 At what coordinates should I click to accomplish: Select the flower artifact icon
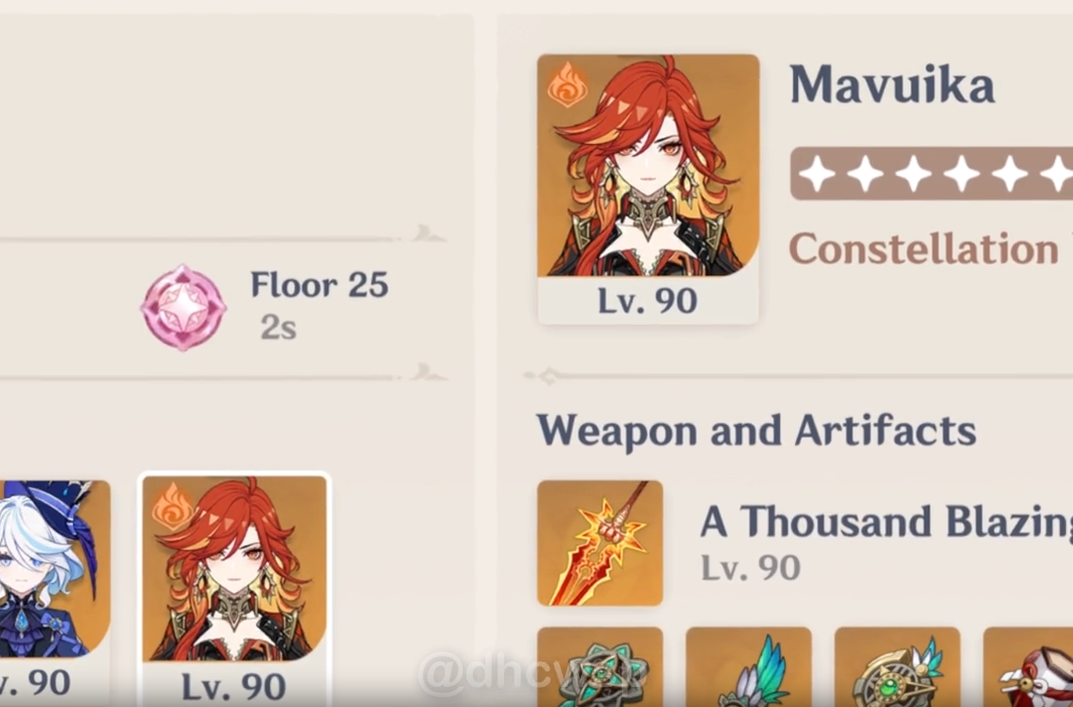(x=600, y=667)
